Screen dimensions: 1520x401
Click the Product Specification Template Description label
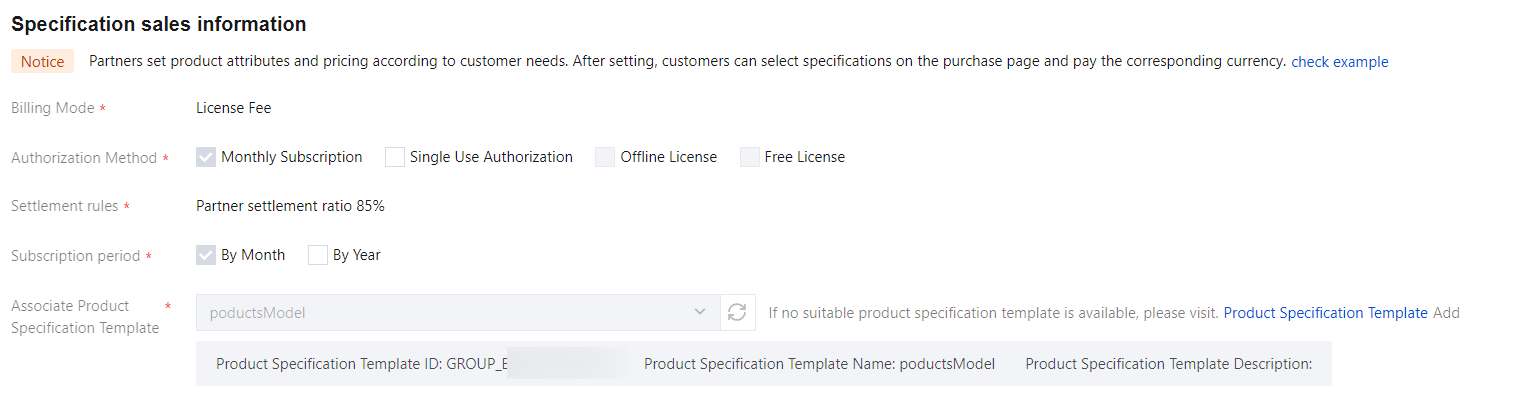pyautogui.click(x=1168, y=364)
